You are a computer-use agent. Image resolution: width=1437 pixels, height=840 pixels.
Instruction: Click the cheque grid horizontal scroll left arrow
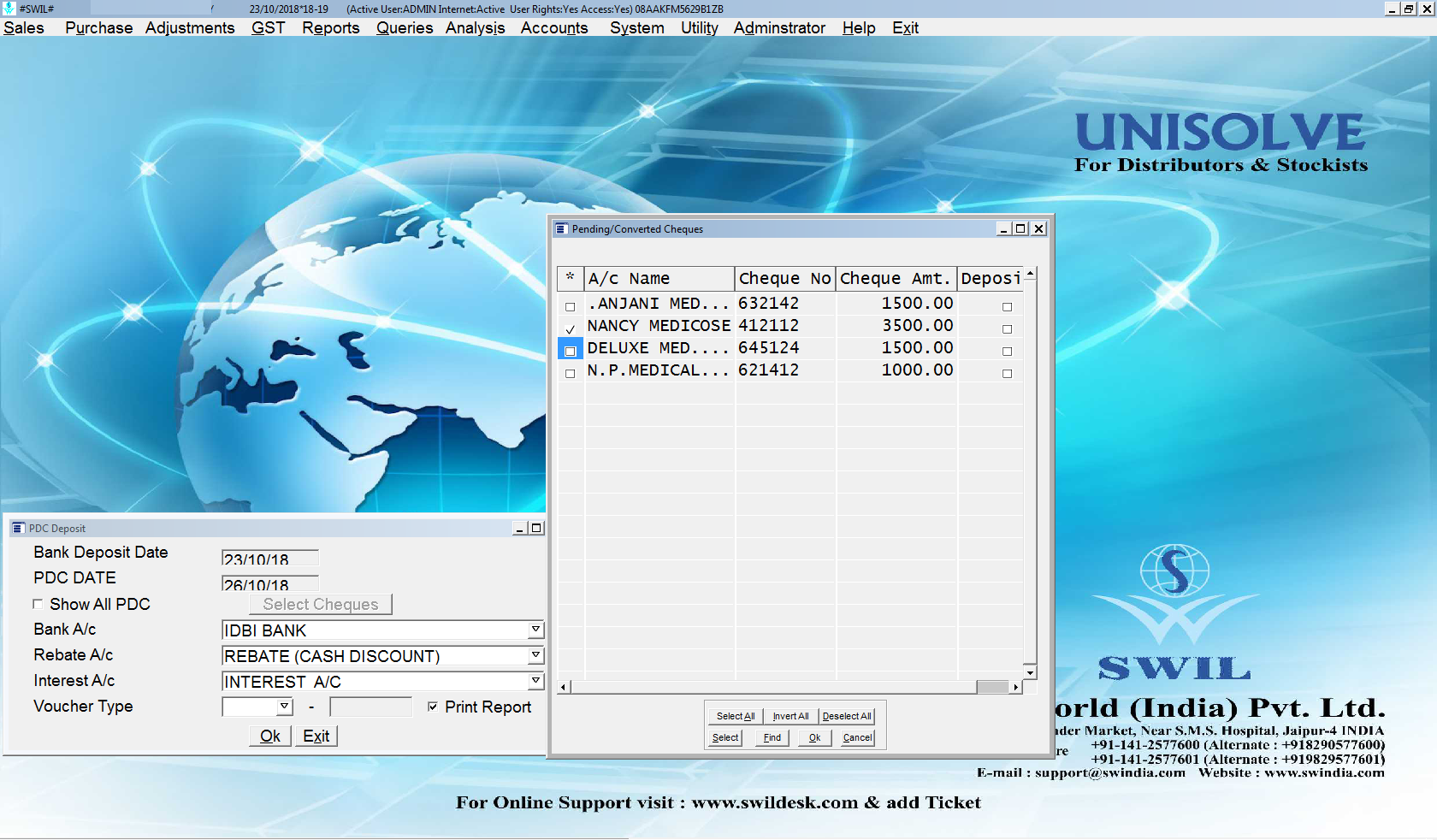point(564,687)
